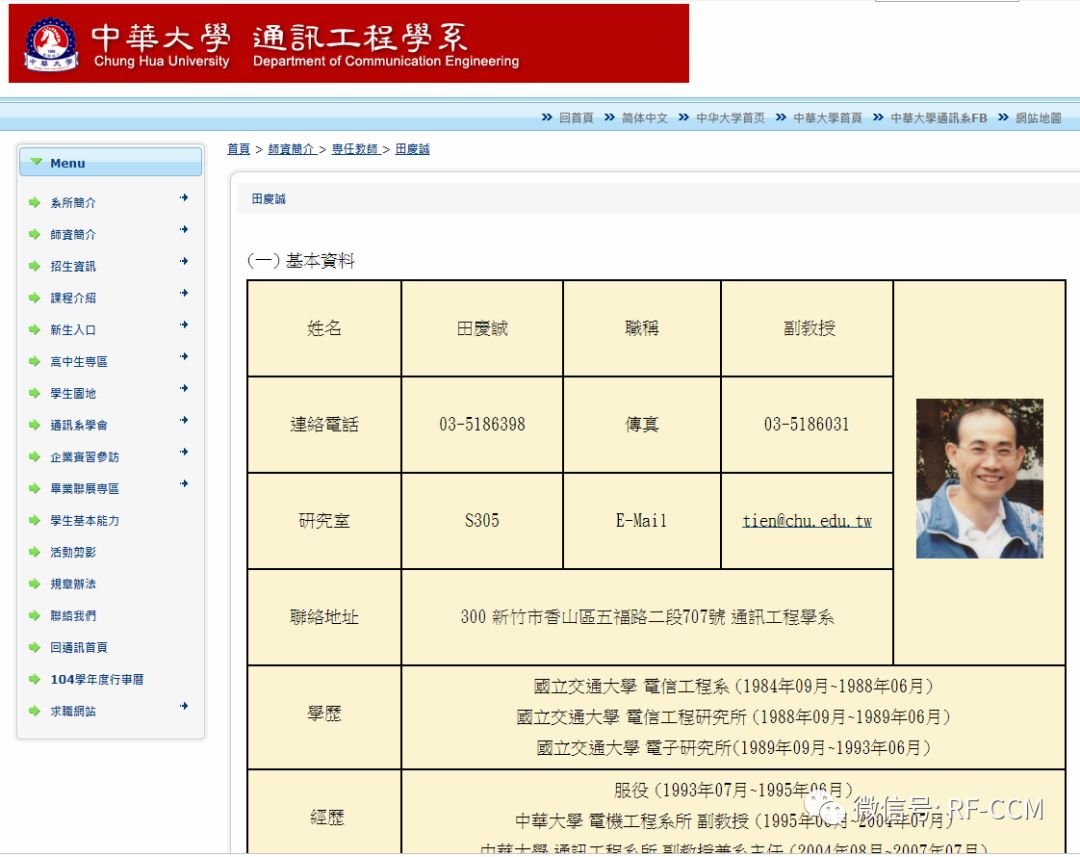Expand submenu arrow beside 高中生專區
Screen dimensions: 1080x857
(184, 356)
